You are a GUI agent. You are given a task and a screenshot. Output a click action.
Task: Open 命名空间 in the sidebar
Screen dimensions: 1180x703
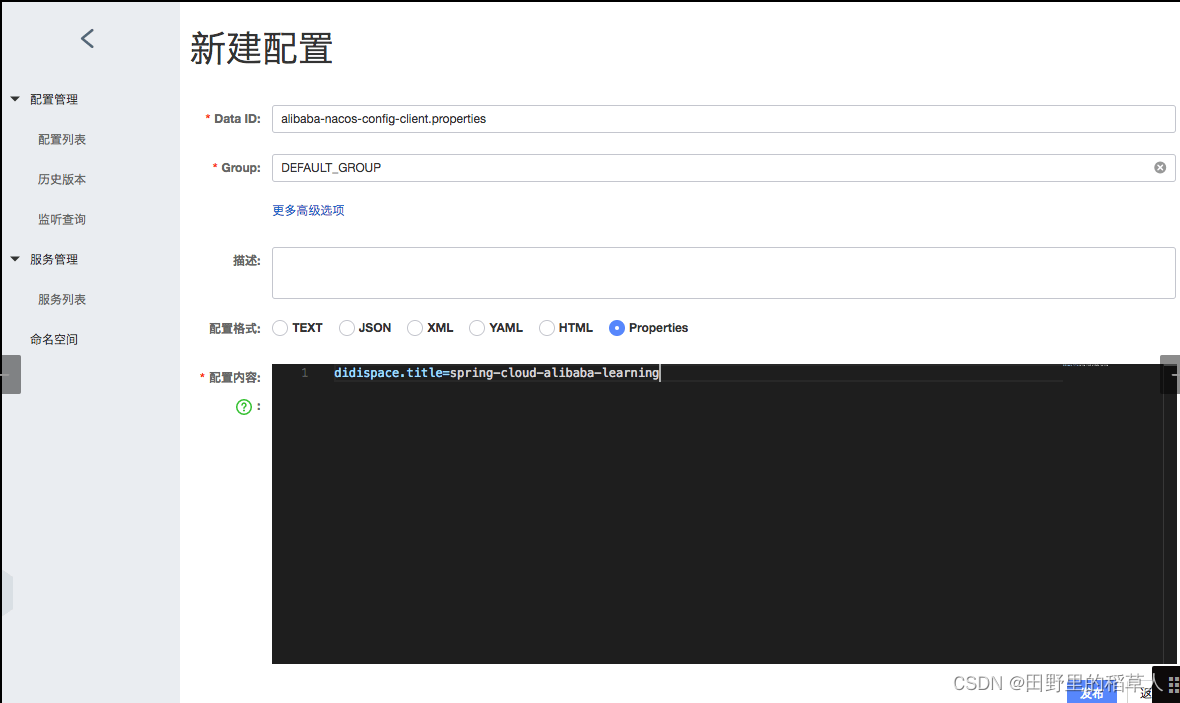pos(53,339)
